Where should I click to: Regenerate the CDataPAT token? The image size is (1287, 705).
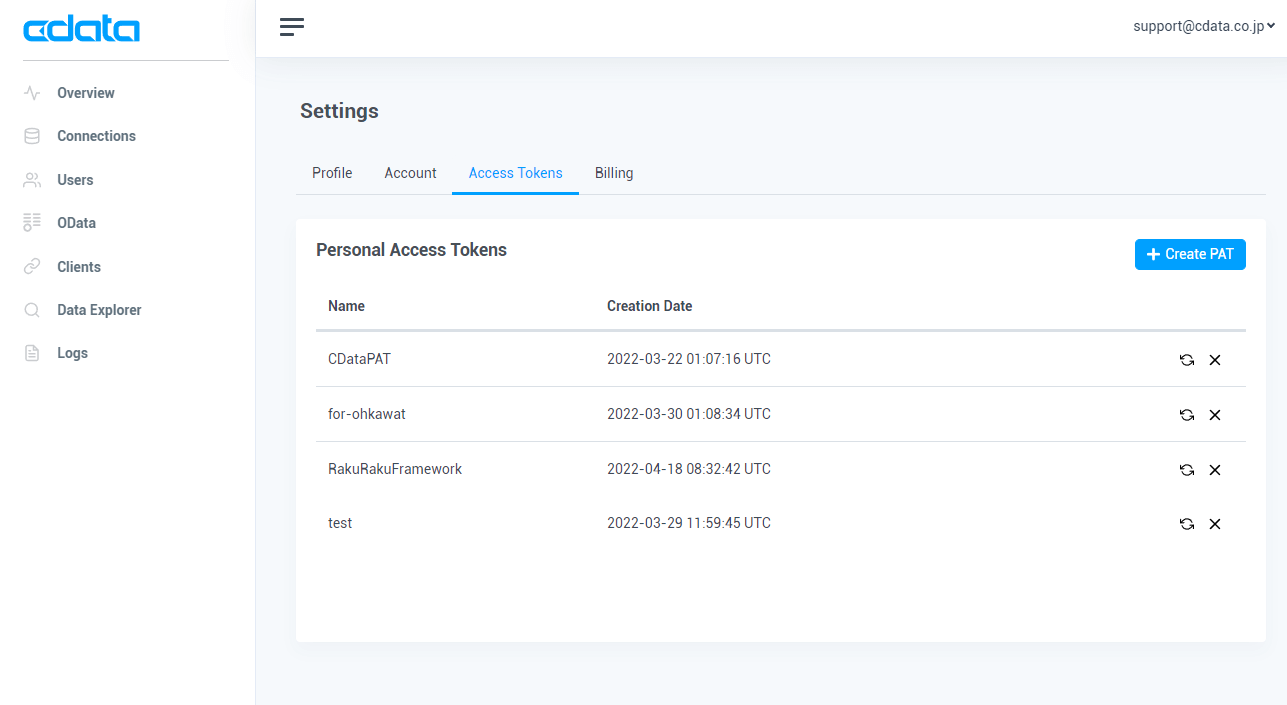coord(1187,360)
